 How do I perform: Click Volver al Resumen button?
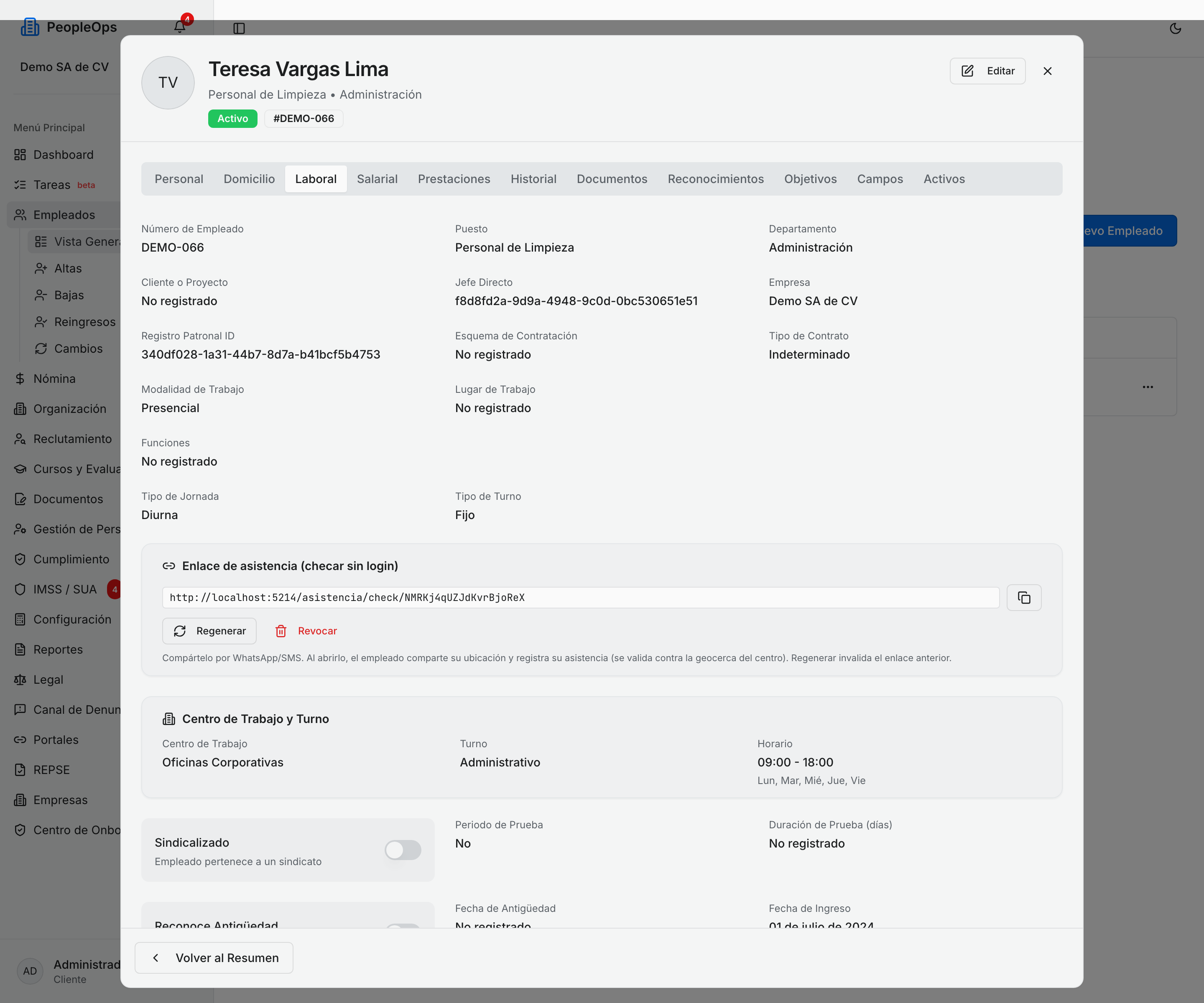[214, 958]
